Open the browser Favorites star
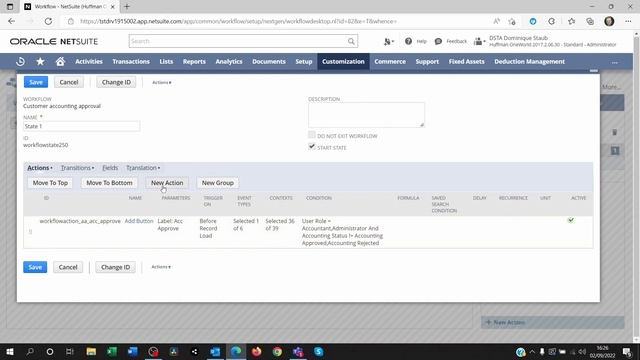The height and width of the screenshot is (360, 640). [x=571, y=21]
